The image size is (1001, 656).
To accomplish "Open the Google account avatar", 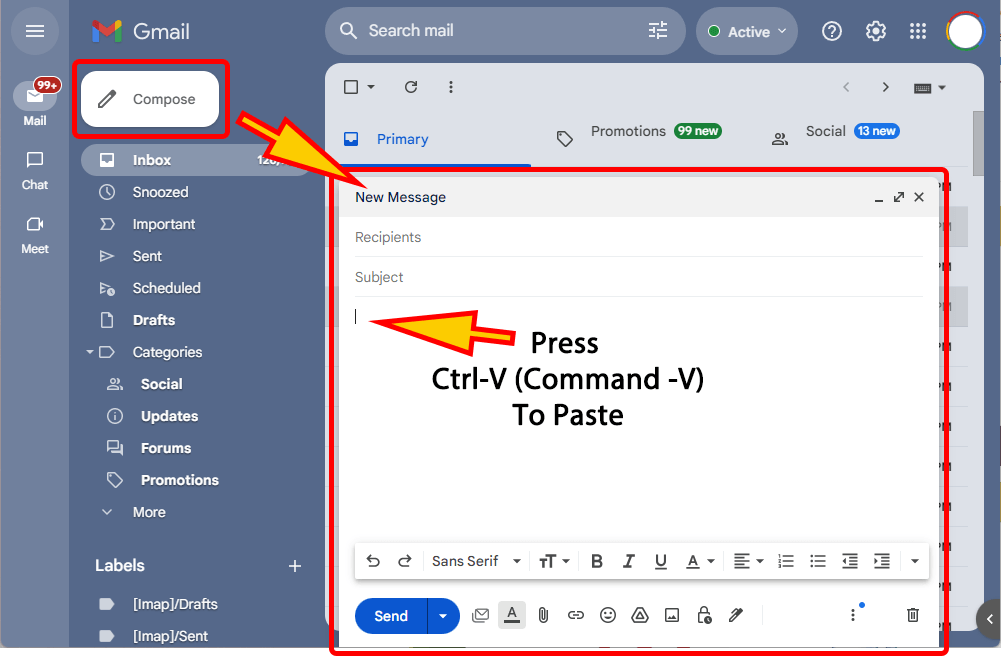I will coord(965,31).
